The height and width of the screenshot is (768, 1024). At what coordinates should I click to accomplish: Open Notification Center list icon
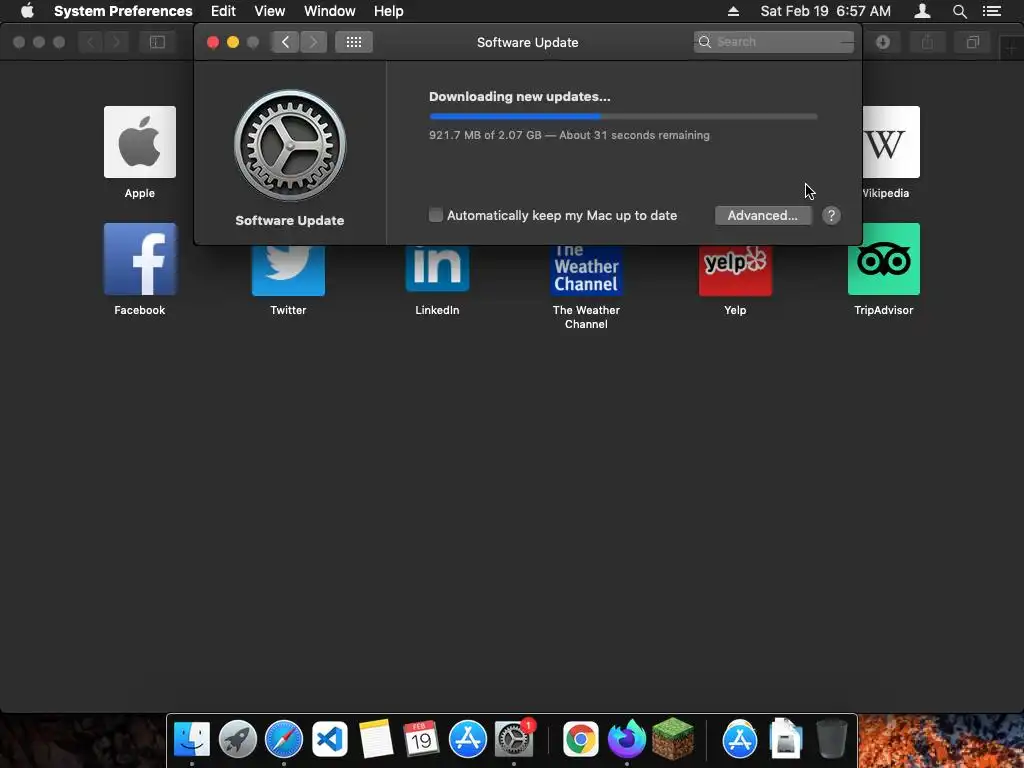click(992, 11)
